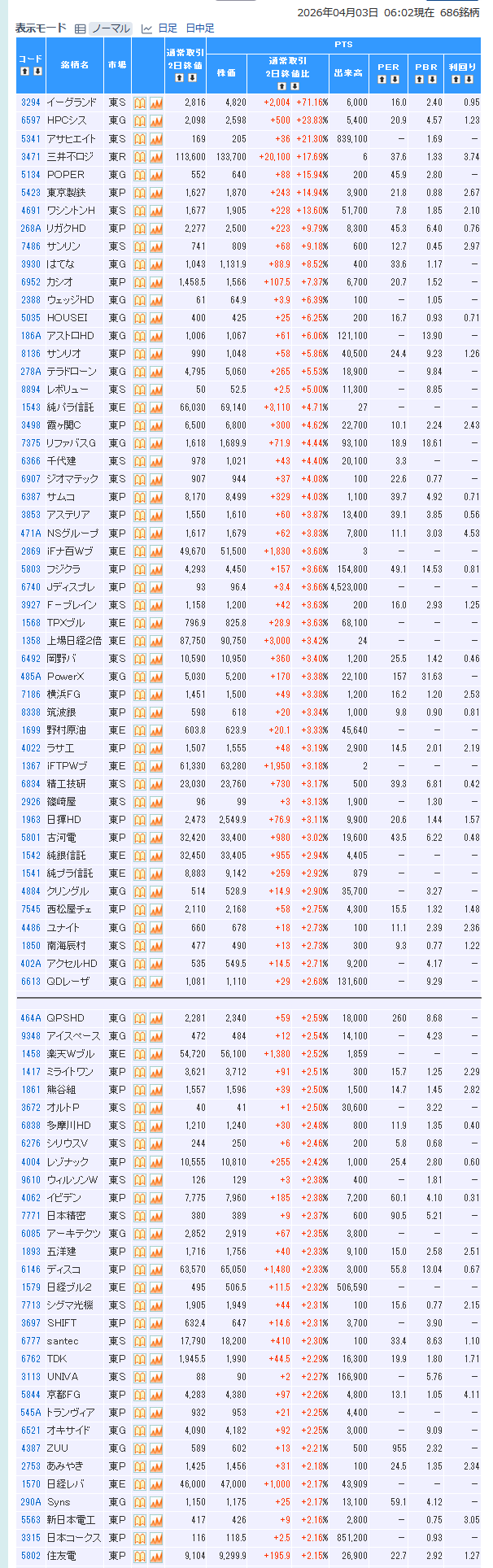
Task: Switch display mode to 日足
Action: (x=167, y=28)
